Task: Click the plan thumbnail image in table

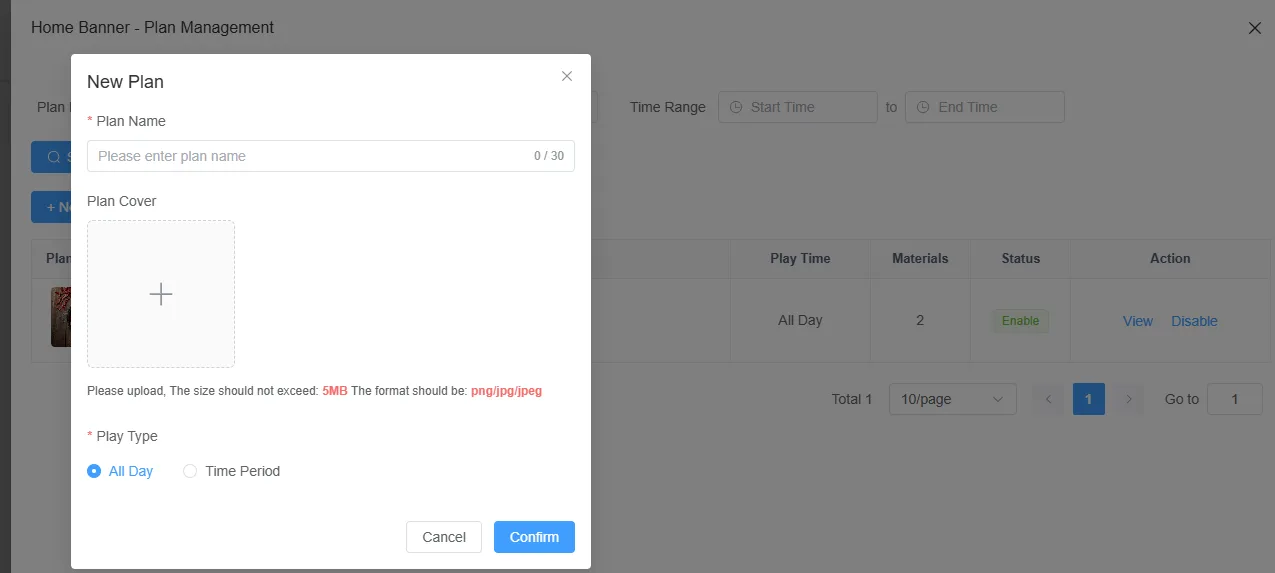Action: point(60,317)
